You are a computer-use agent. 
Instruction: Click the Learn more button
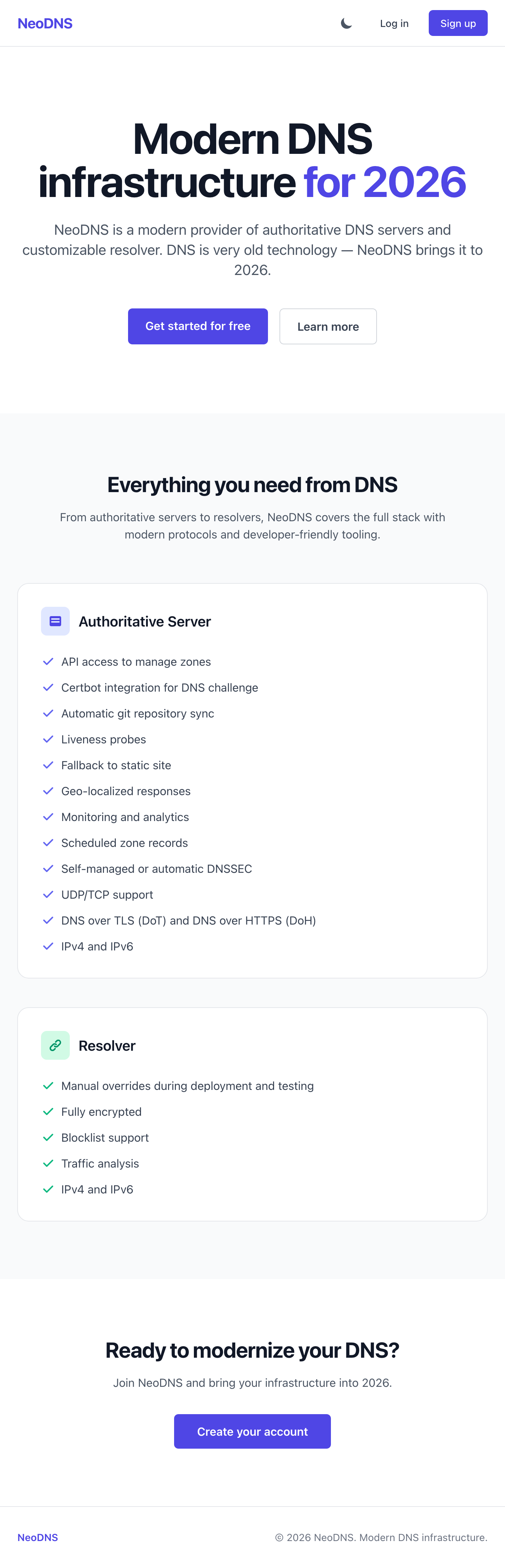(328, 327)
